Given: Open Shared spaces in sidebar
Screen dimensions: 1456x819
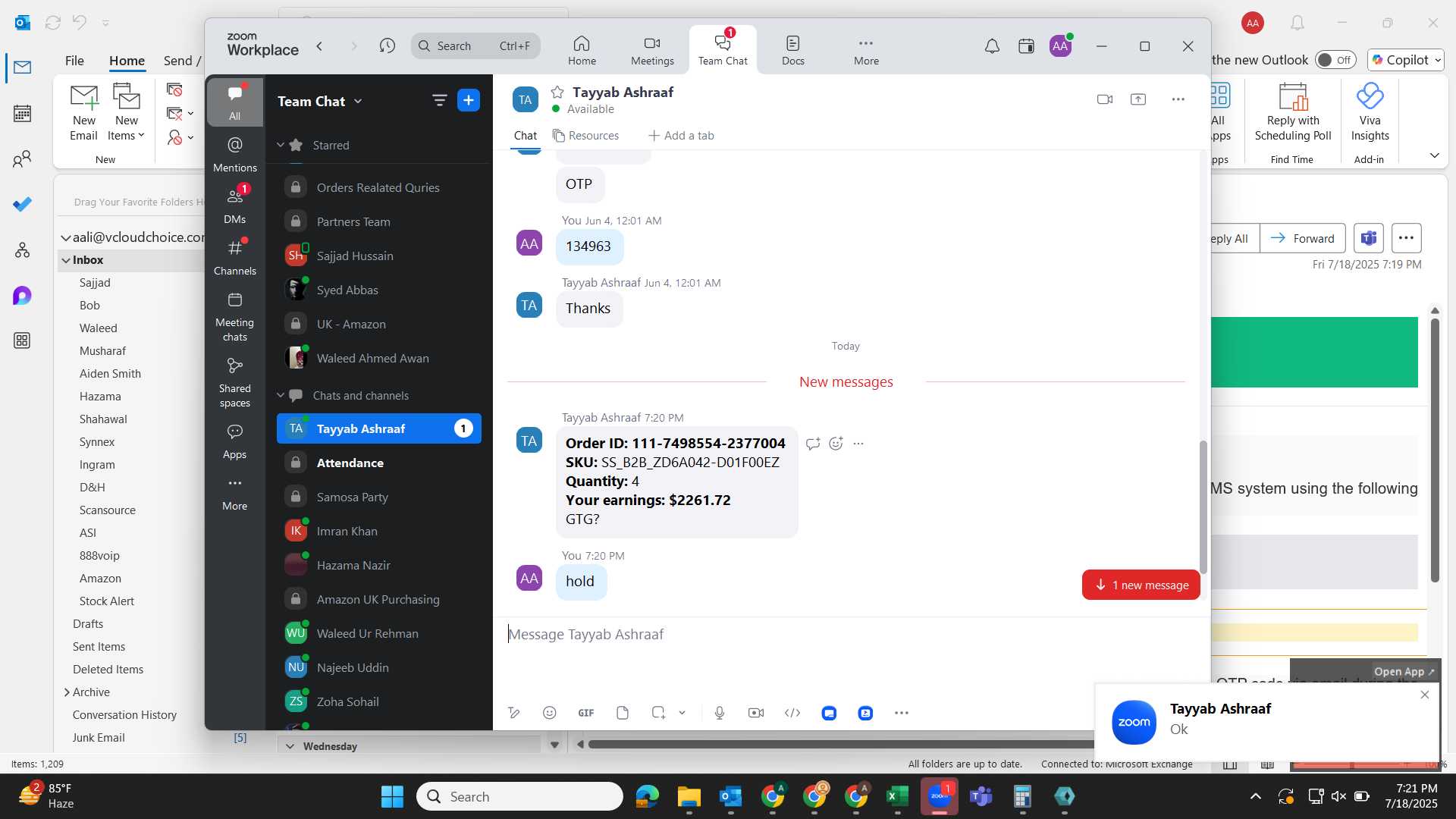Looking at the screenshot, I should click(235, 382).
